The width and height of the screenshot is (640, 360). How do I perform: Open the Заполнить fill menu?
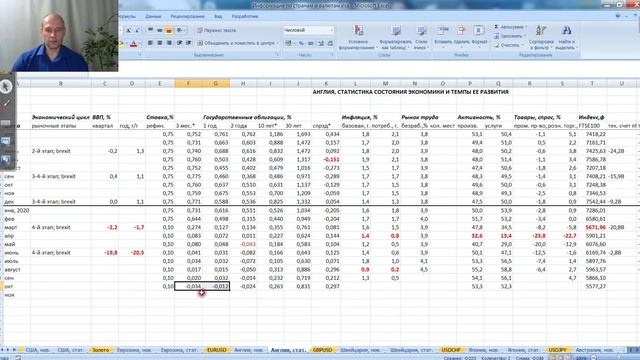click(x=511, y=36)
